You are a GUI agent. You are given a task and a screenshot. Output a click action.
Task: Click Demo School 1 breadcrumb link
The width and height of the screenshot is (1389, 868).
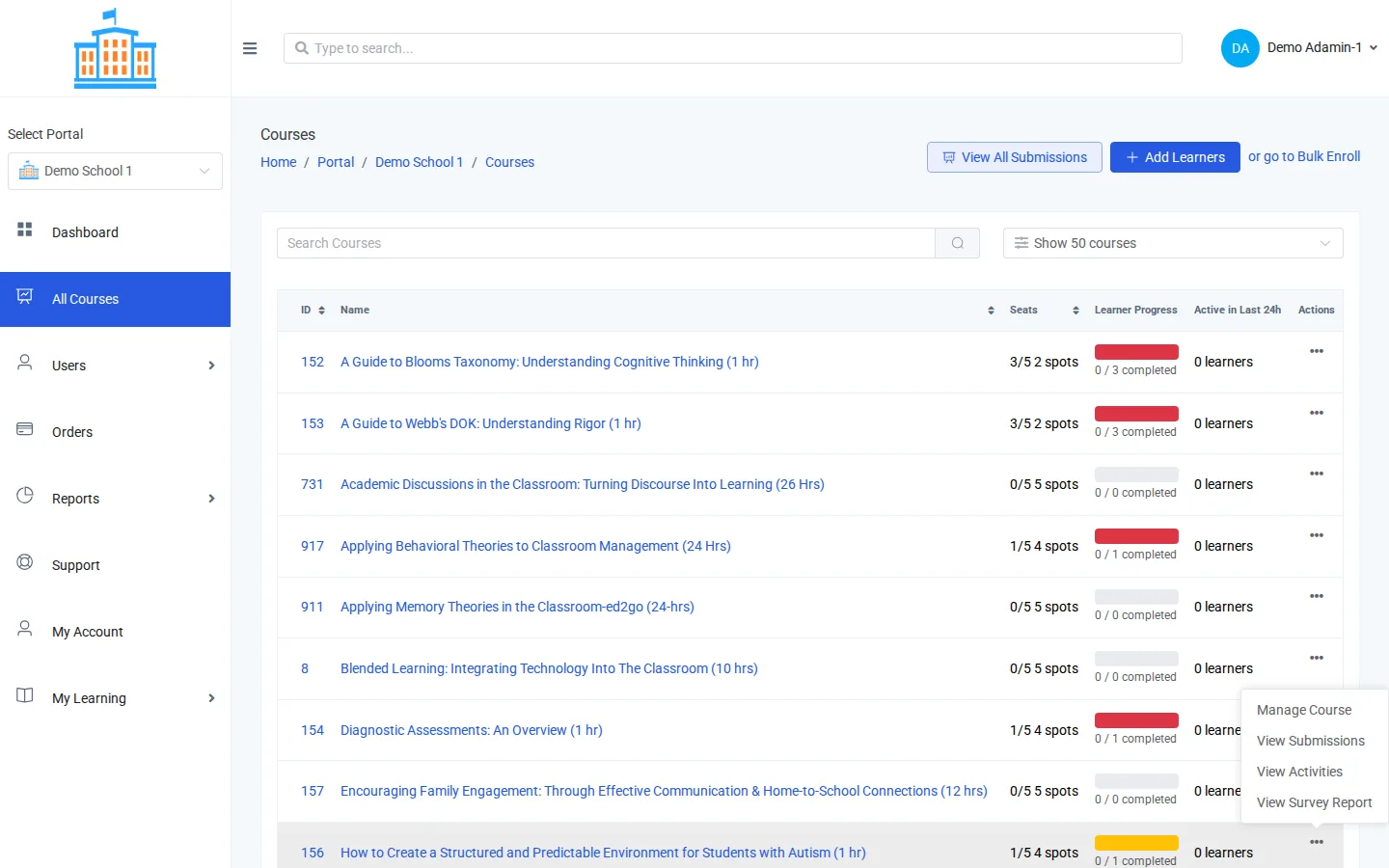(419, 162)
